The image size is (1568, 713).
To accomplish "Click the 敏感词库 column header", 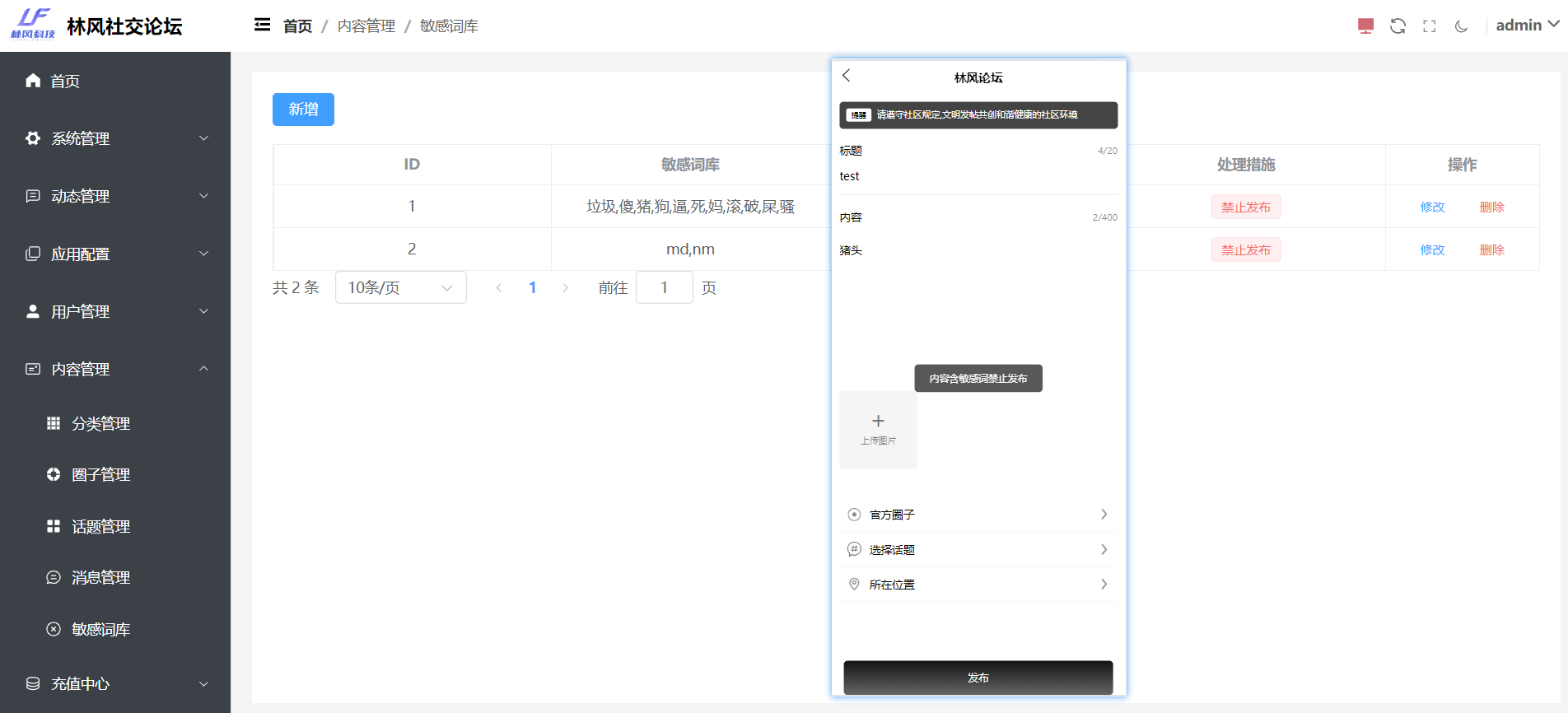I will (690, 165).
